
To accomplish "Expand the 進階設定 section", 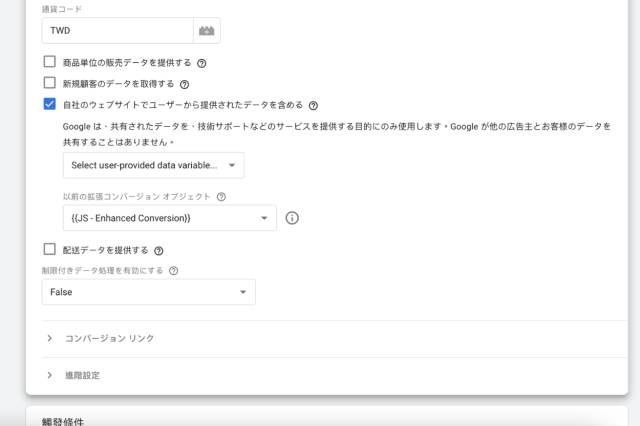I will coord(335,375).
